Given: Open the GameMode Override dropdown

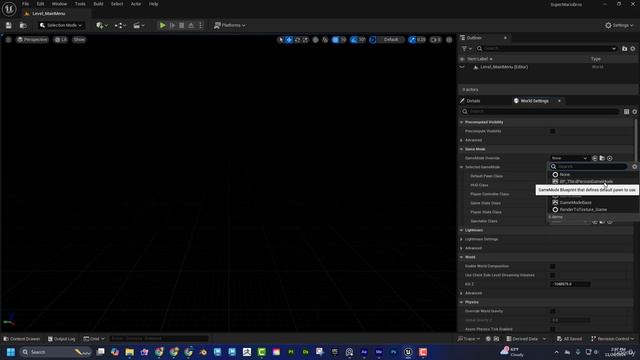Looking at the screenshot, I should (x=569, y=158).
